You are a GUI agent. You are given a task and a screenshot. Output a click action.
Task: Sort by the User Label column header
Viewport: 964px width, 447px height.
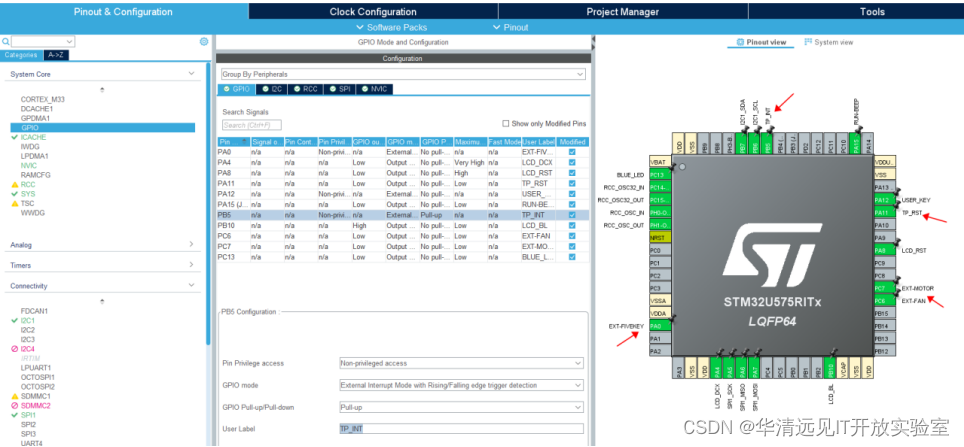pyautogui.click(x=538, y=141)
